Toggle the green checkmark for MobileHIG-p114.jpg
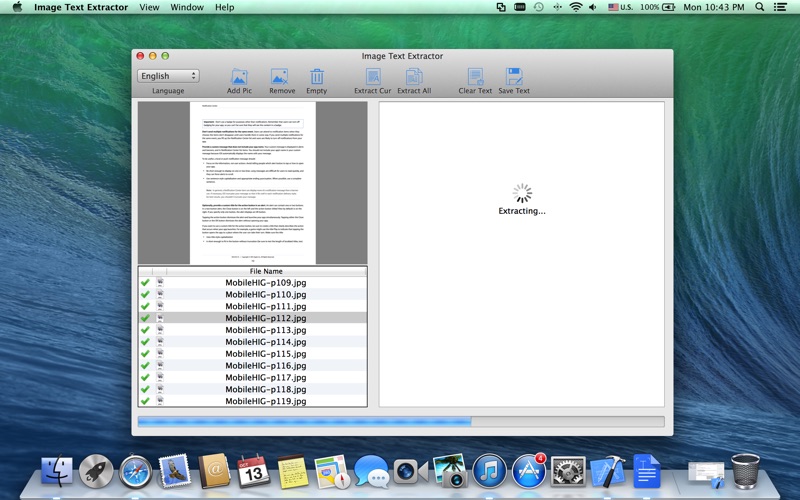The height and width of the screenshot is (500, 800). (x=145, y=341)
